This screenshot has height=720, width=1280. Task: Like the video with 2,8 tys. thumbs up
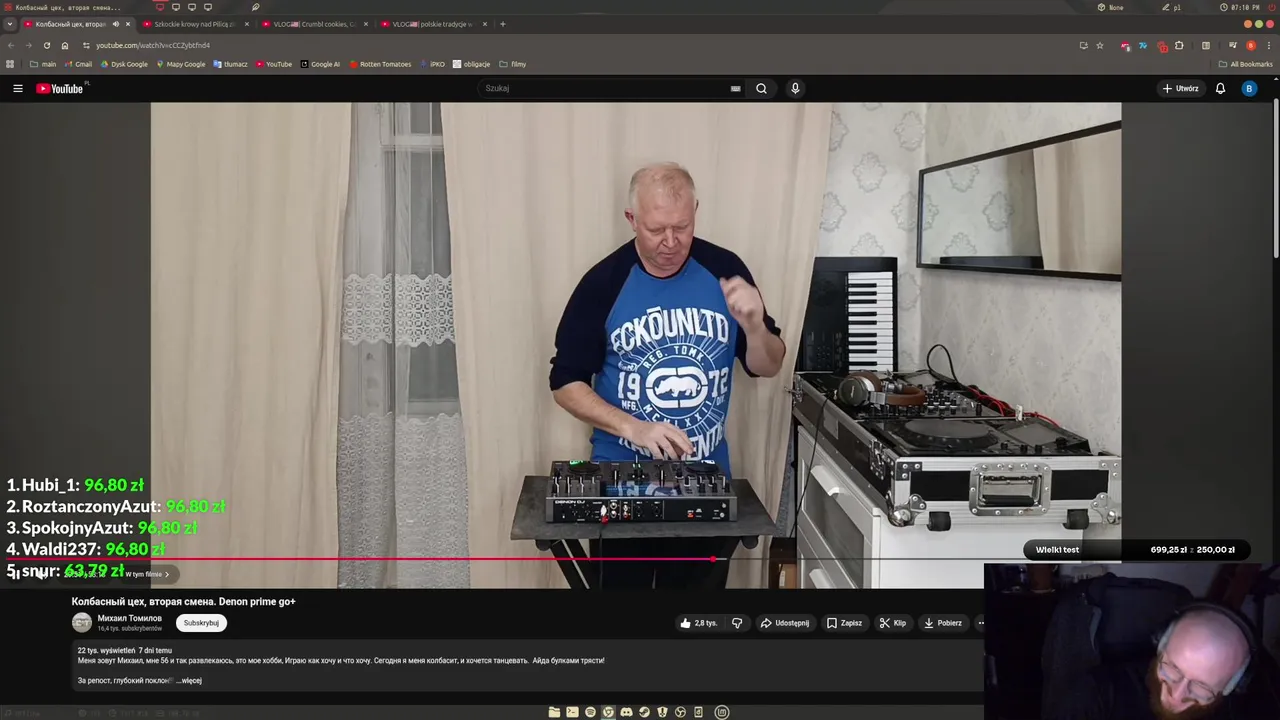coord(699,623)
